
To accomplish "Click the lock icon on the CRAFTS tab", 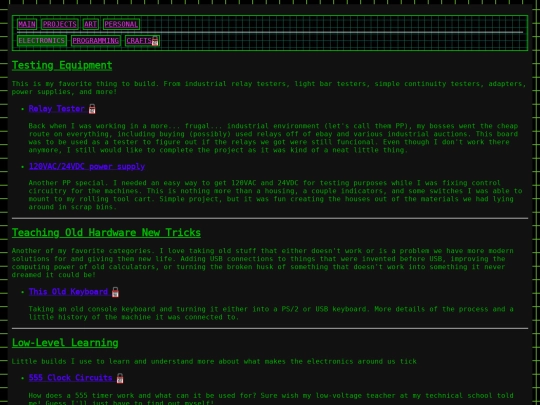I will 155,41.
